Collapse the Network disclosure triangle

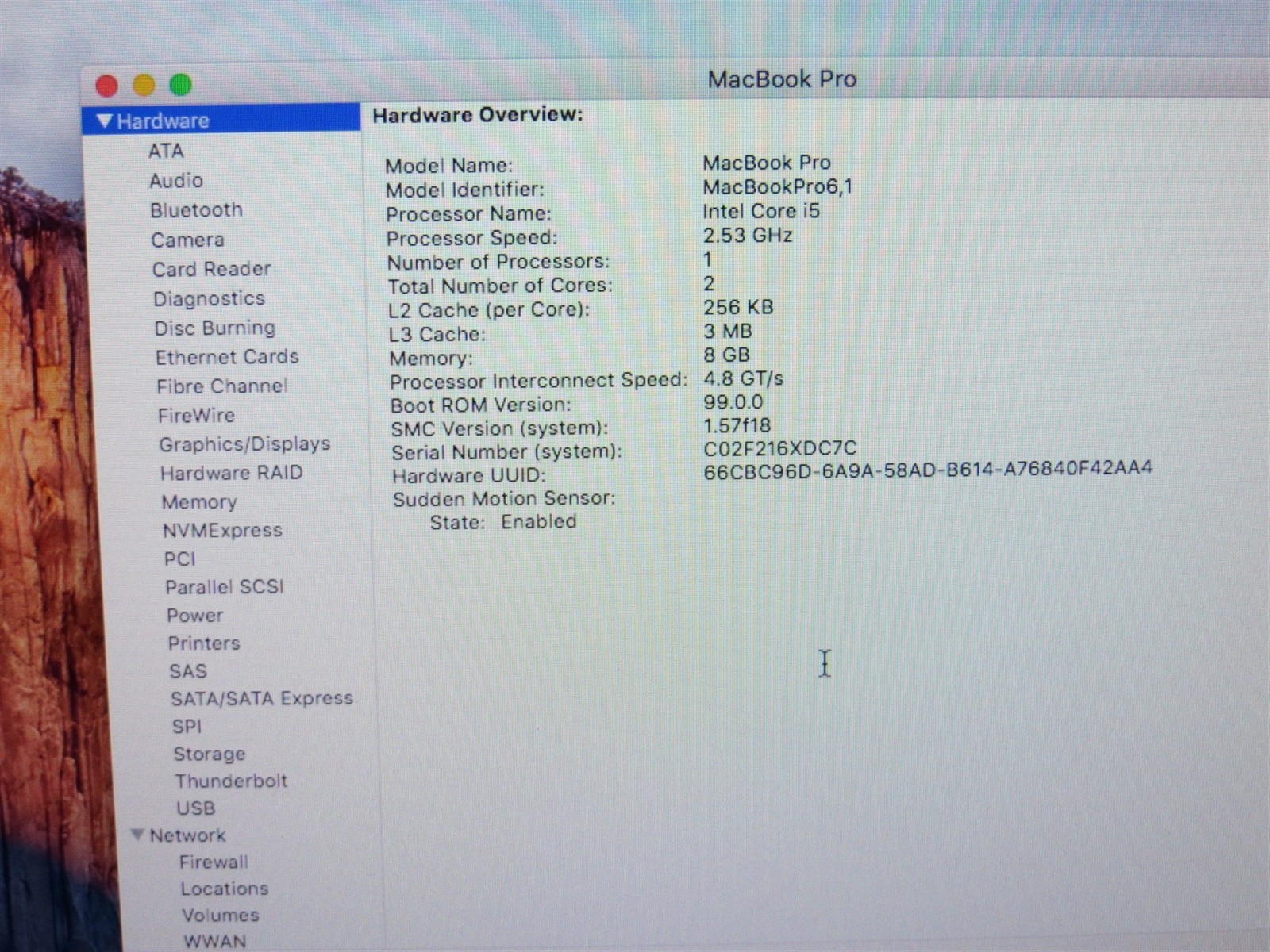[x=138, y=835]
